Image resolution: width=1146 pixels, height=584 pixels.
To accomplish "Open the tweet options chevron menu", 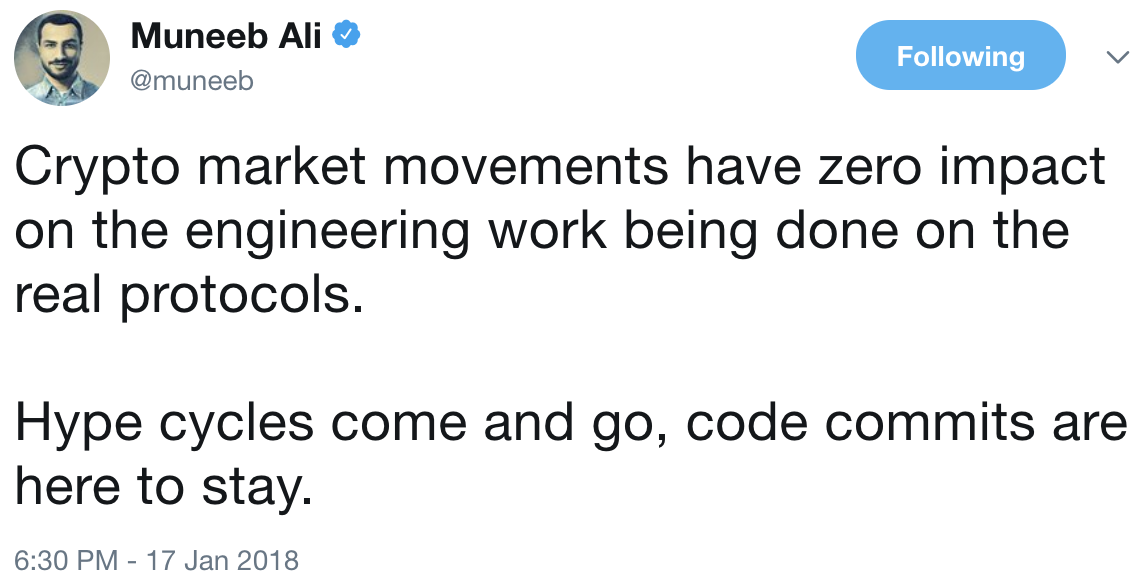I will click(x=1117, y=56).
